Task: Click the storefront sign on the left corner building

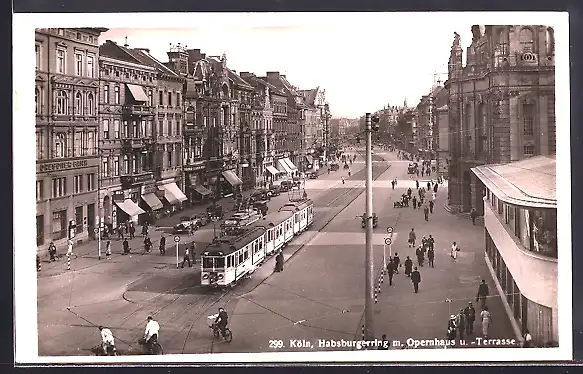Action: coord(63,165)
